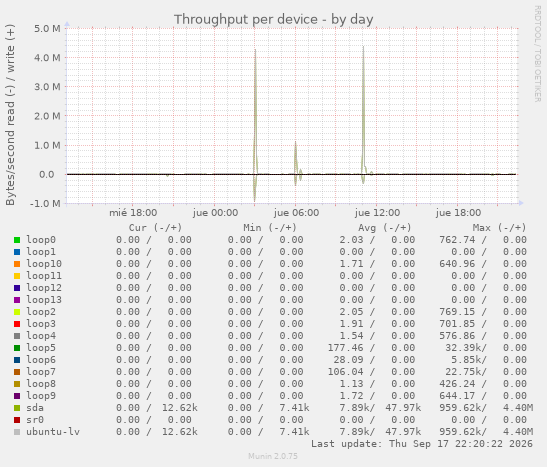Screen dimensions: 547x467
Task: Click the ubuntu-lv light gray legend swatch
Action: (x=17, y=432)
